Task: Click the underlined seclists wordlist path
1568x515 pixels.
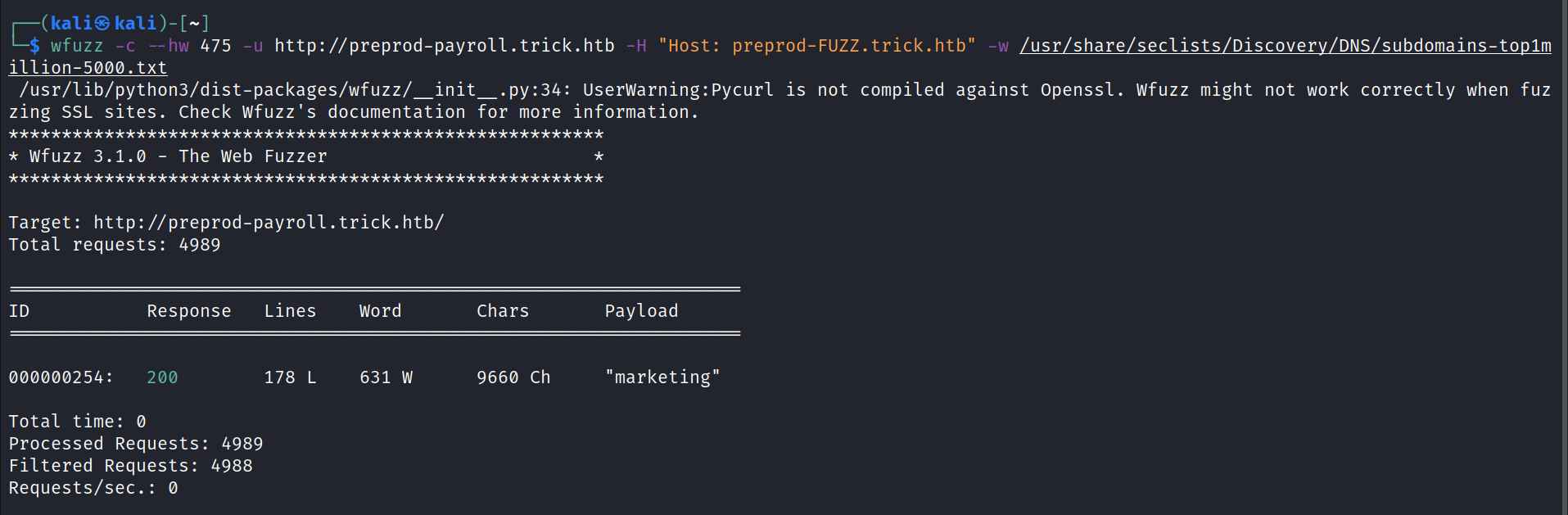Action: point(1285,46)
